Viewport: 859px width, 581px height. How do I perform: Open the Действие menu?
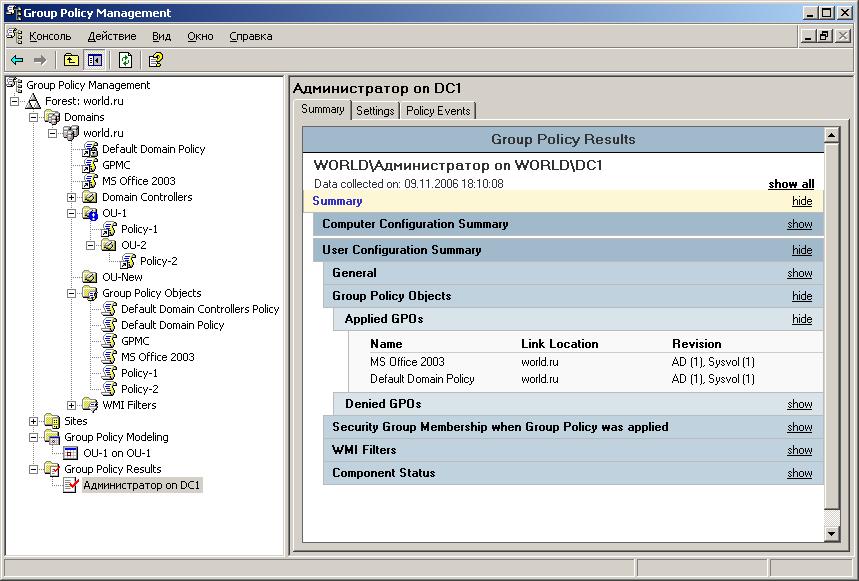click(112, 36)
